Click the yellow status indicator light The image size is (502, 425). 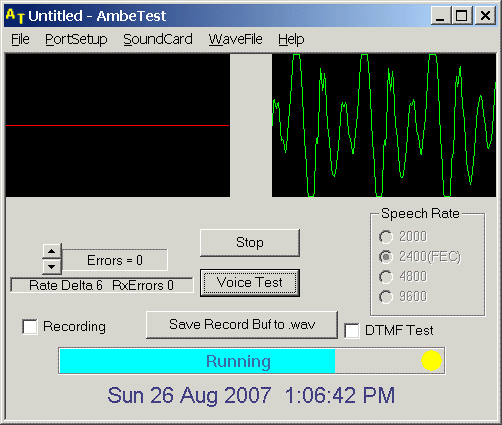click(x=431, y=360)
